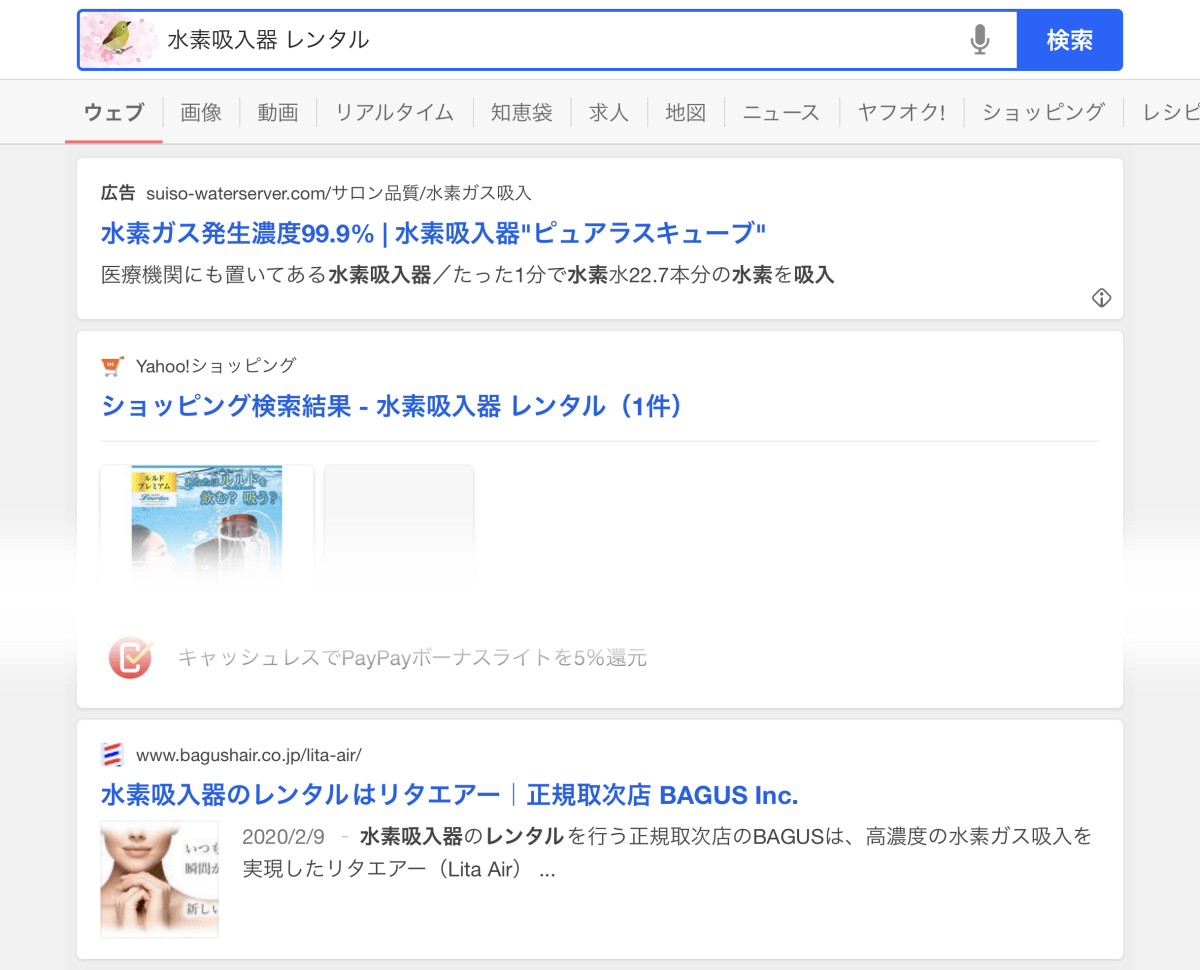The height and width of the screenshot is (970, 1200).
Task: Click the www.bagushair.co.jp/lita-air/ URL
Action: point(249,755)
